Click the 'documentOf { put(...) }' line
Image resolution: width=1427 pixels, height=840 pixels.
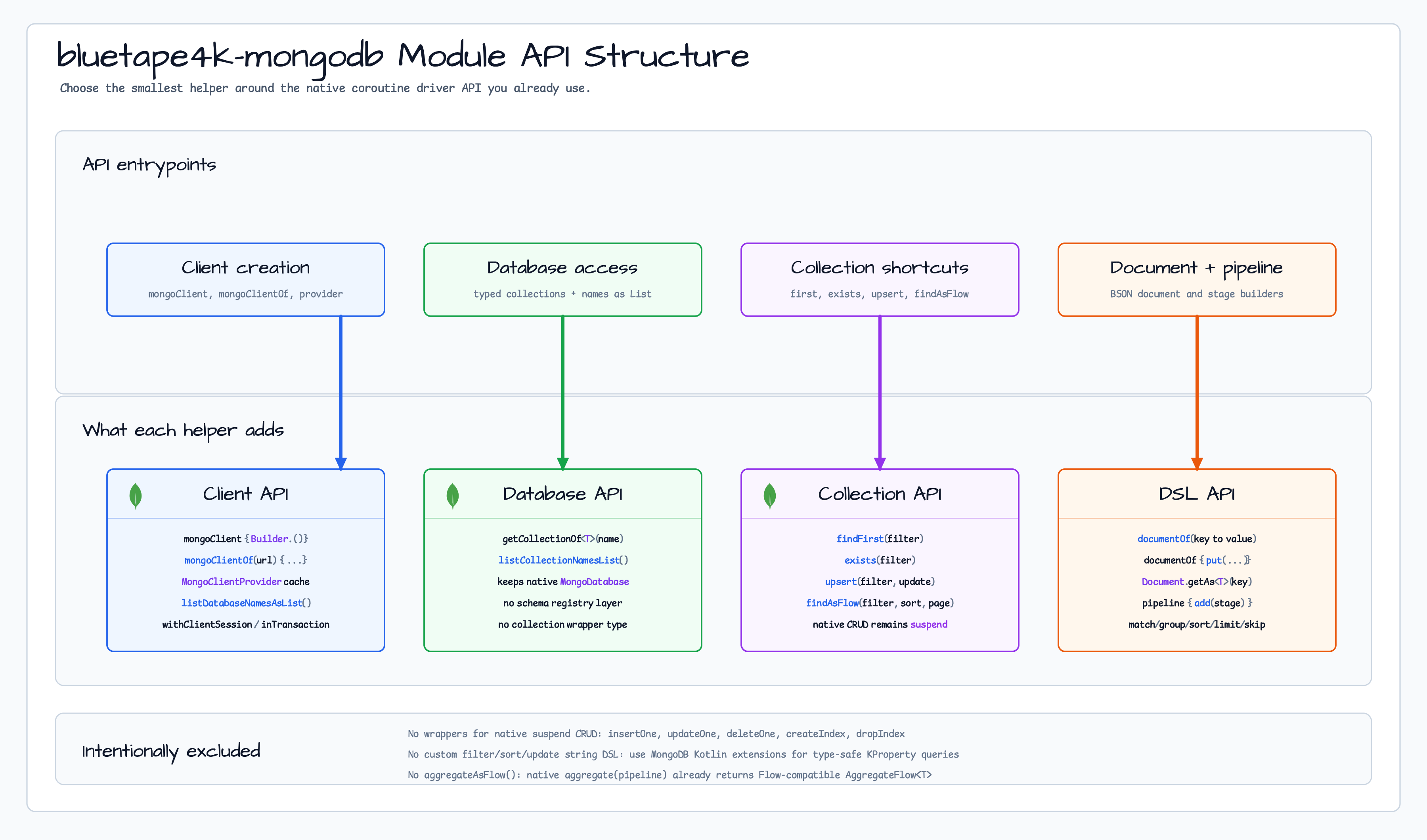(x=1197, y=560)
